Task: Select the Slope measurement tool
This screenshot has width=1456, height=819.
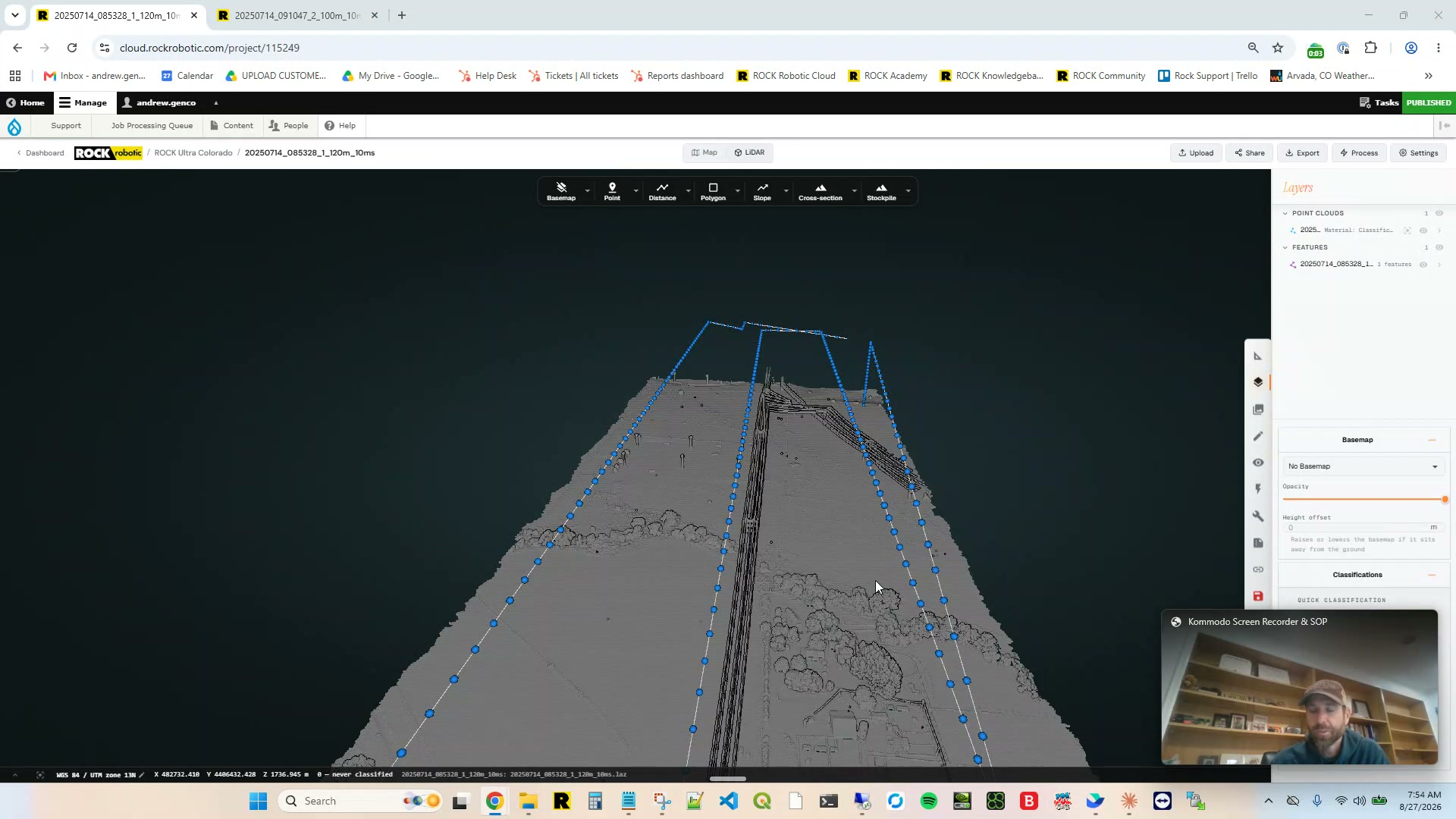Action: pos(762,191)
